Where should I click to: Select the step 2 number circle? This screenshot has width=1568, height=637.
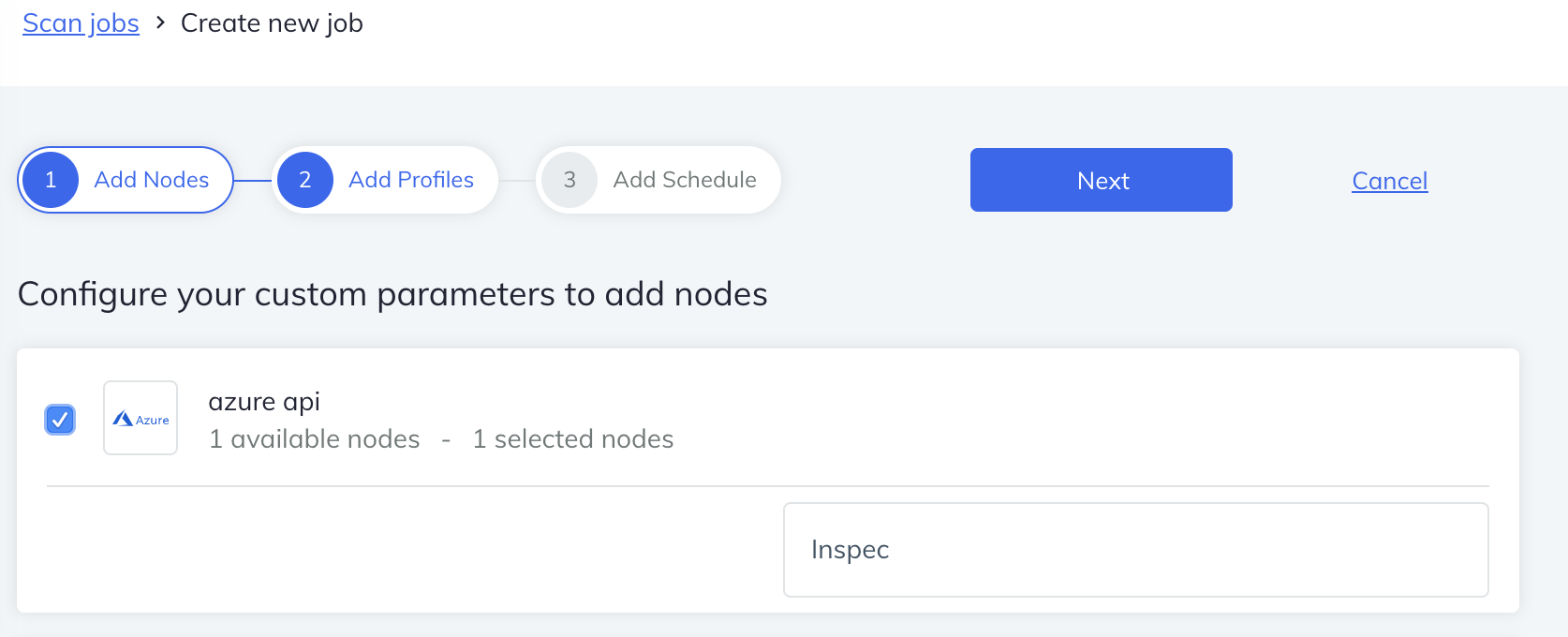coord(304,180)
